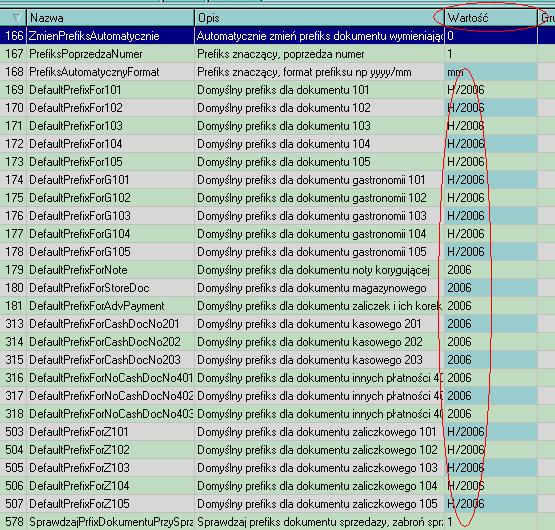The image size is (555, 530).
Task: Click the mm value of PrefiksAutomatycznyFormat
Action: pos(491,72)
